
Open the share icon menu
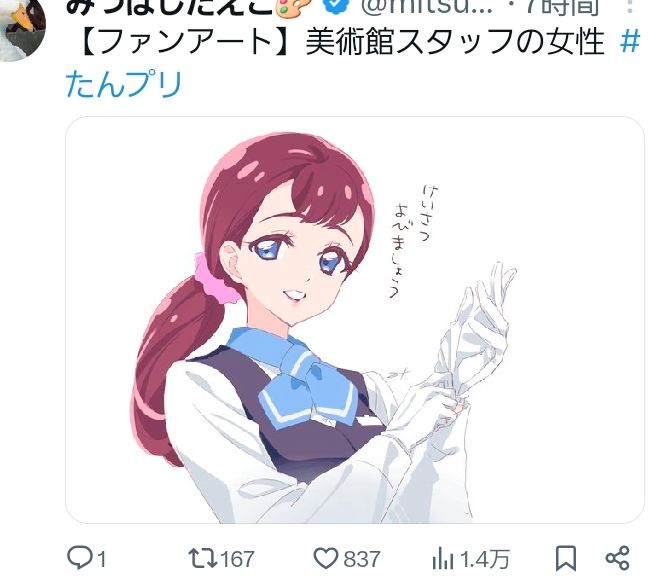617,558
